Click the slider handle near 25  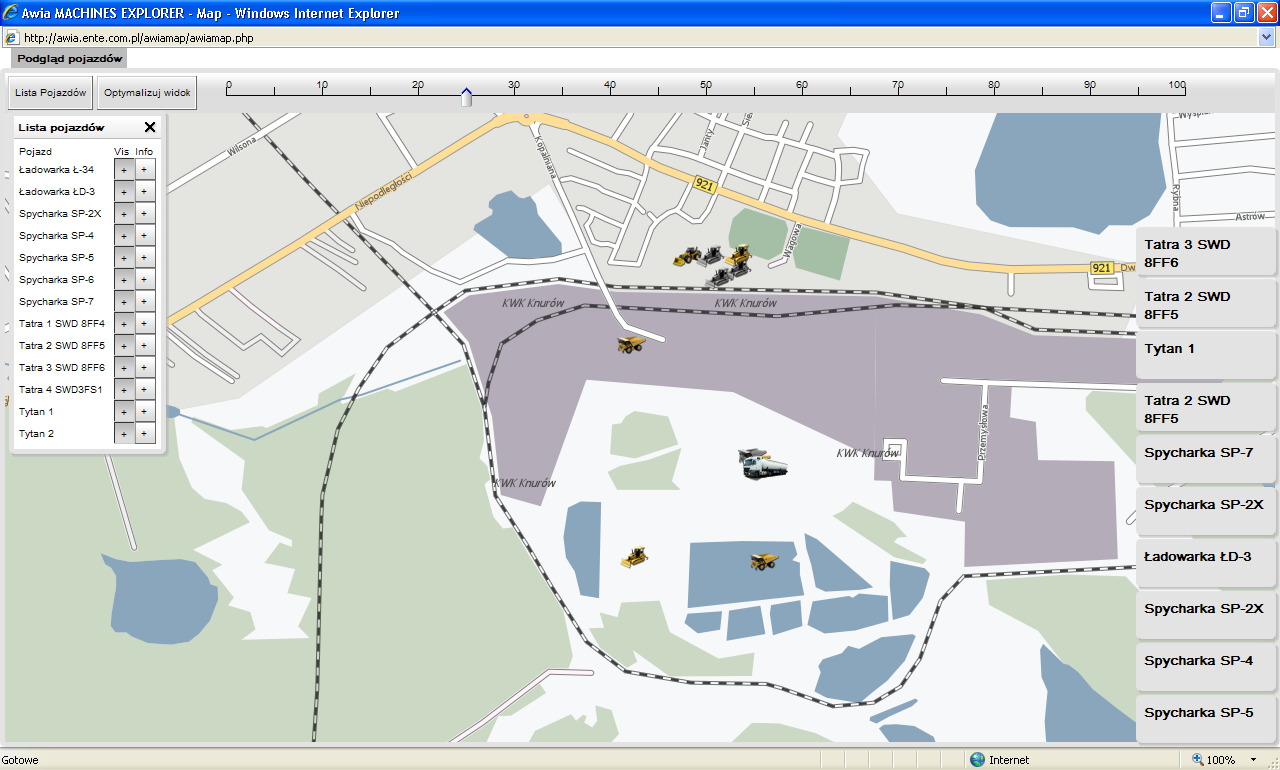coord(466,97)
